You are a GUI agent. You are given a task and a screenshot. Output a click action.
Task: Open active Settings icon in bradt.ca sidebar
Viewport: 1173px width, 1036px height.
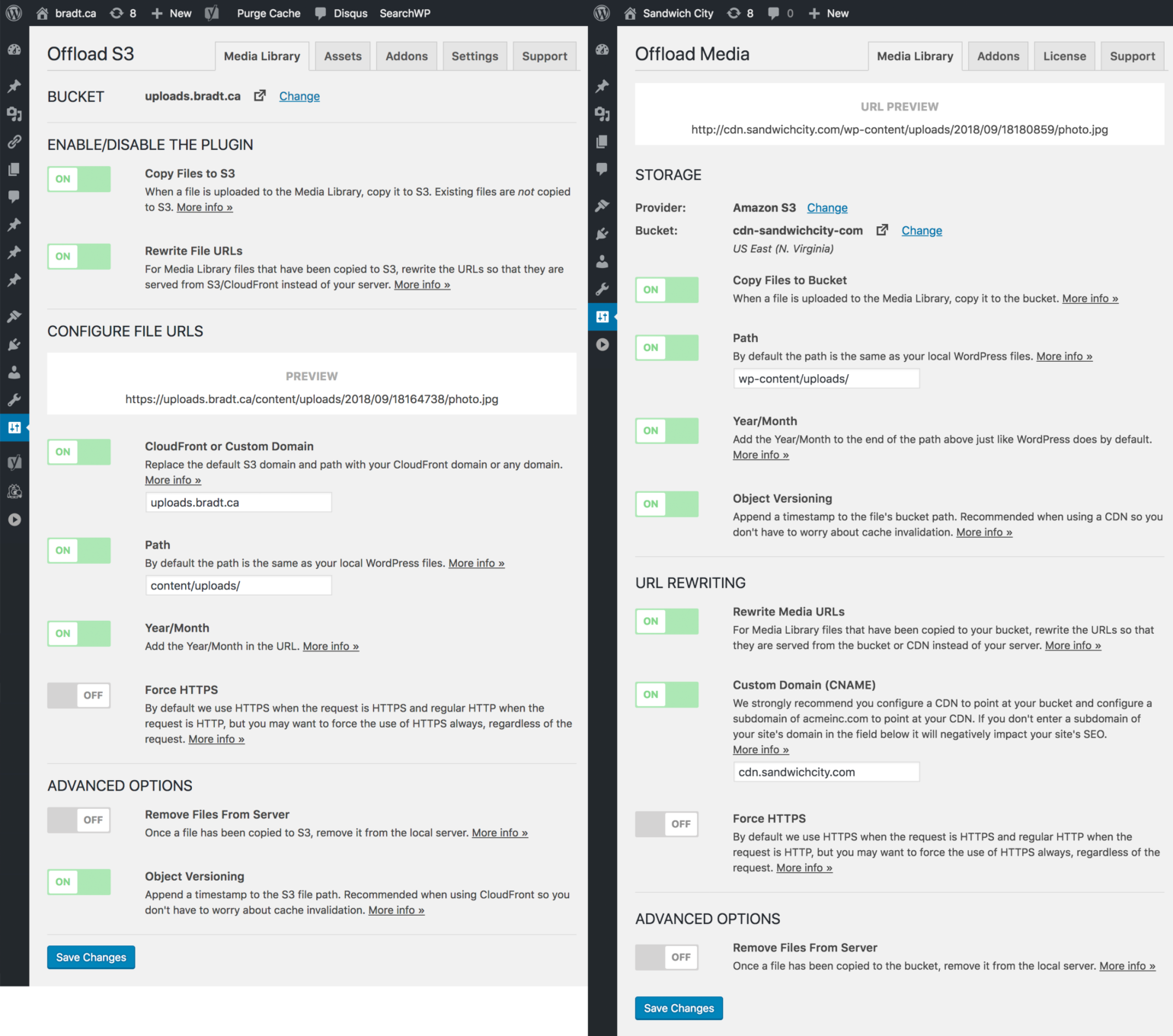[x=14, y=427]
